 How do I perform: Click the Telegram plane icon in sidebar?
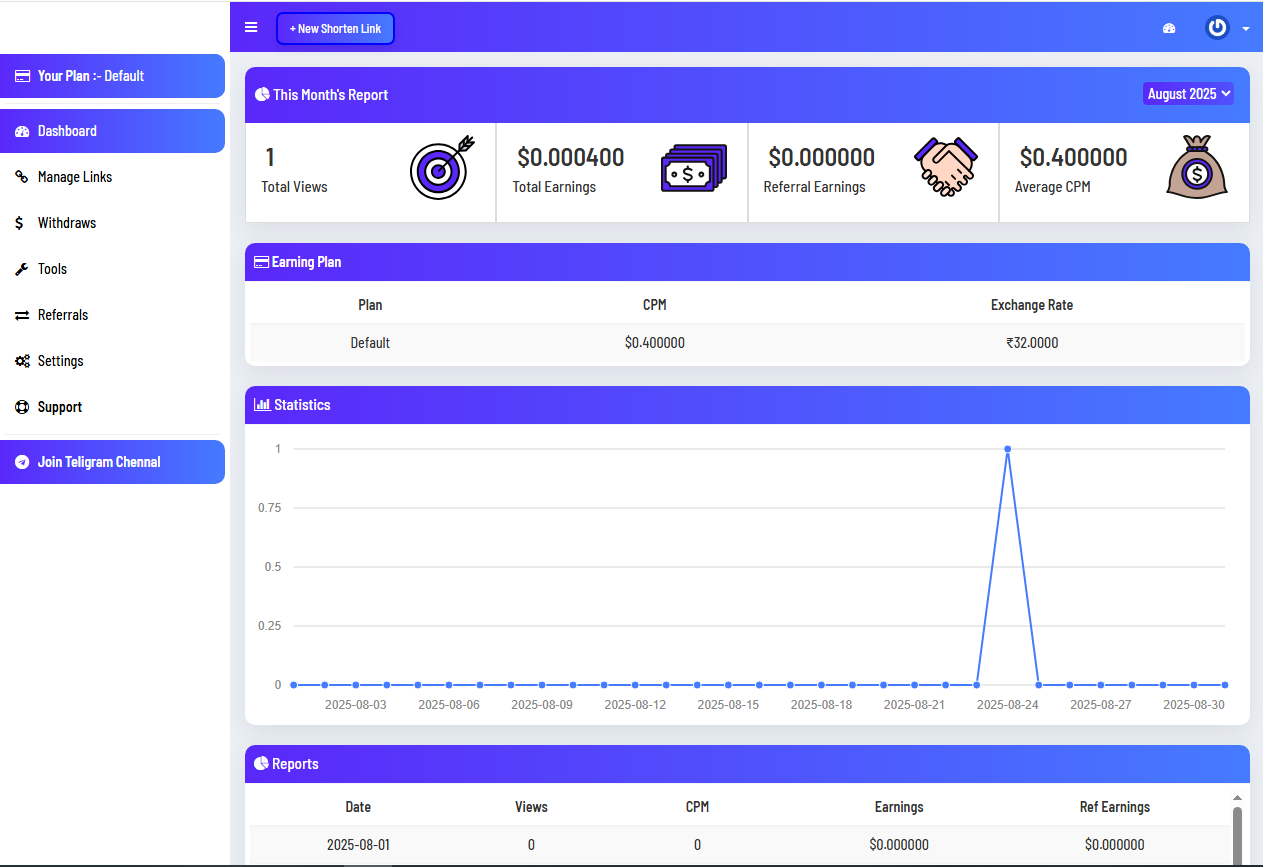(21, 462)
